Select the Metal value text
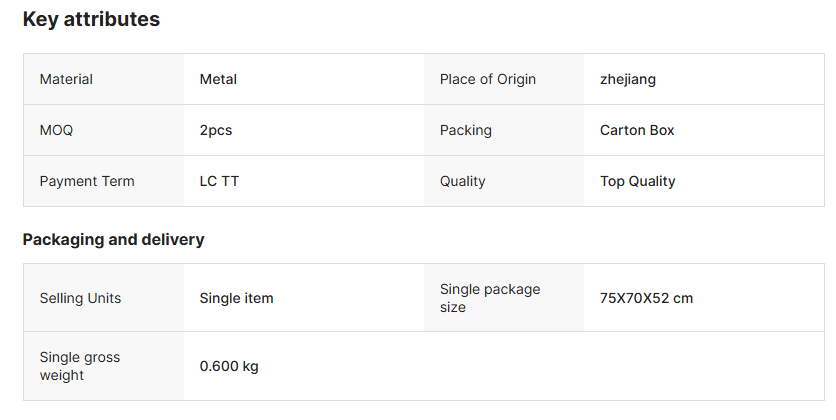The height and width of the screenshot is (420, 836). click(x=218, y=79)
